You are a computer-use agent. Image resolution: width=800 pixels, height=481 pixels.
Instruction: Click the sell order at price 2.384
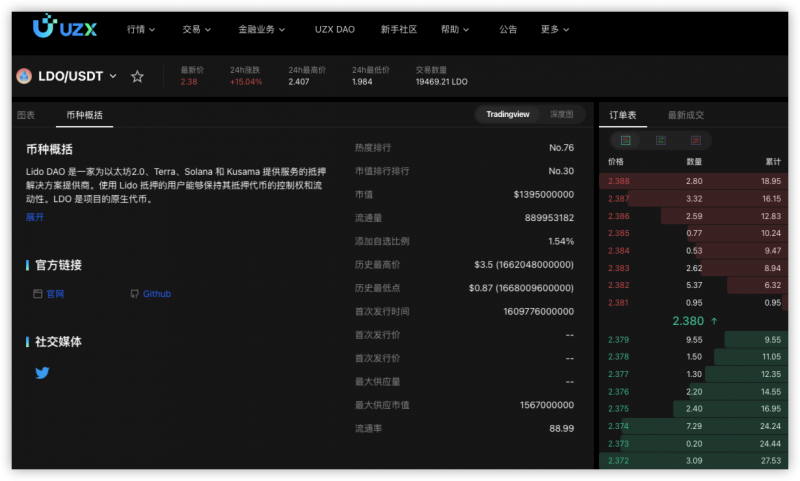point(694,250)
